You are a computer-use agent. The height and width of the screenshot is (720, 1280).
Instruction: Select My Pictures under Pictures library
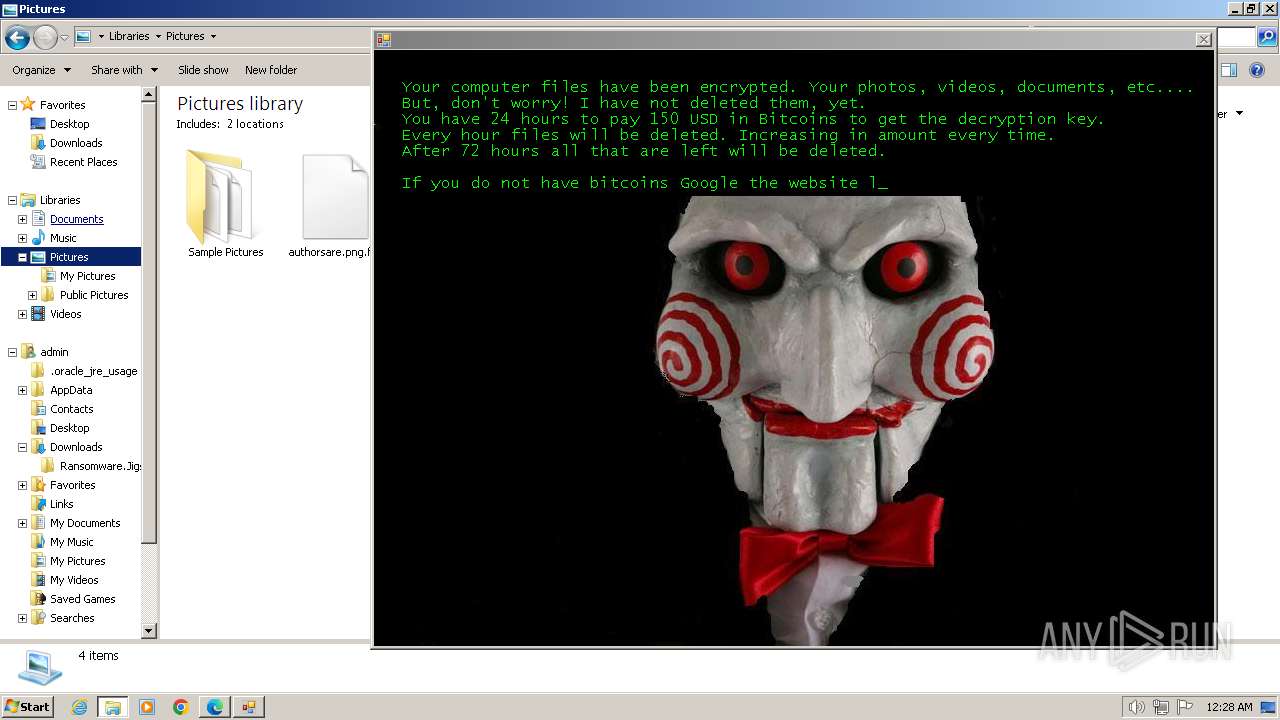pos(87,276)
